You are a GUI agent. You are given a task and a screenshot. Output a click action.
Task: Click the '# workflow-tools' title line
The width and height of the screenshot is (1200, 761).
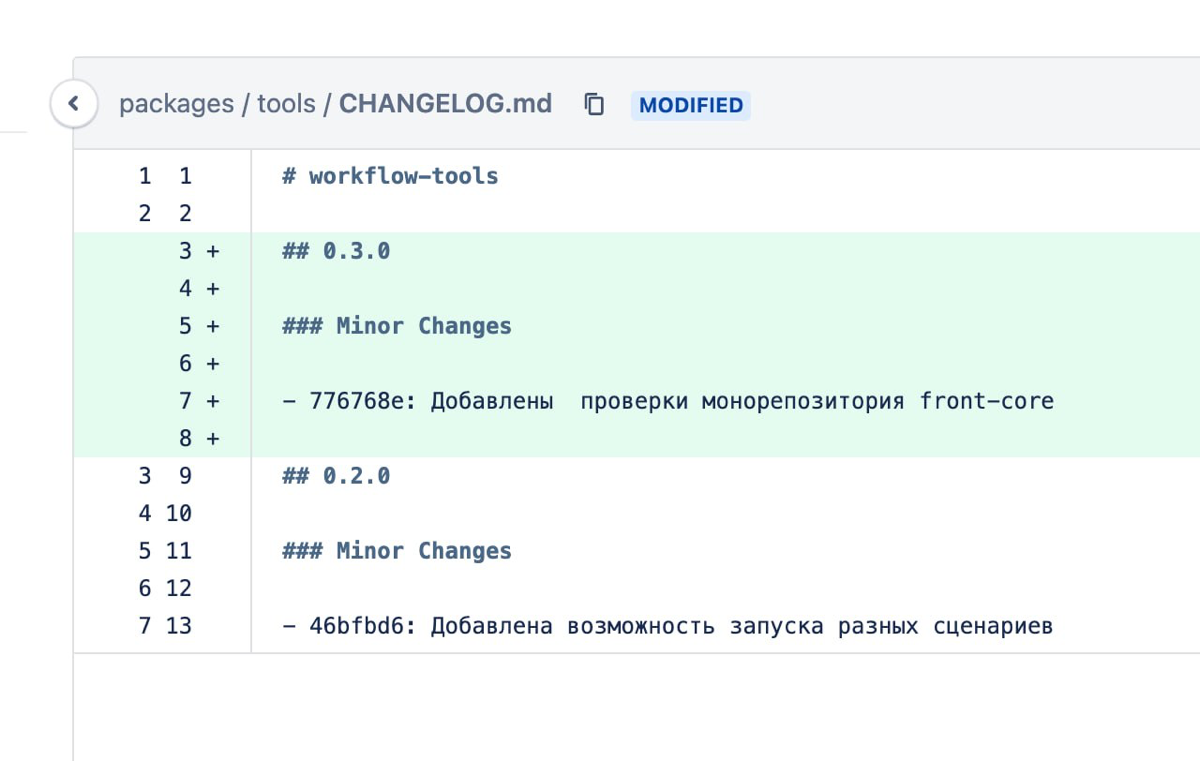tap(390, 175)
